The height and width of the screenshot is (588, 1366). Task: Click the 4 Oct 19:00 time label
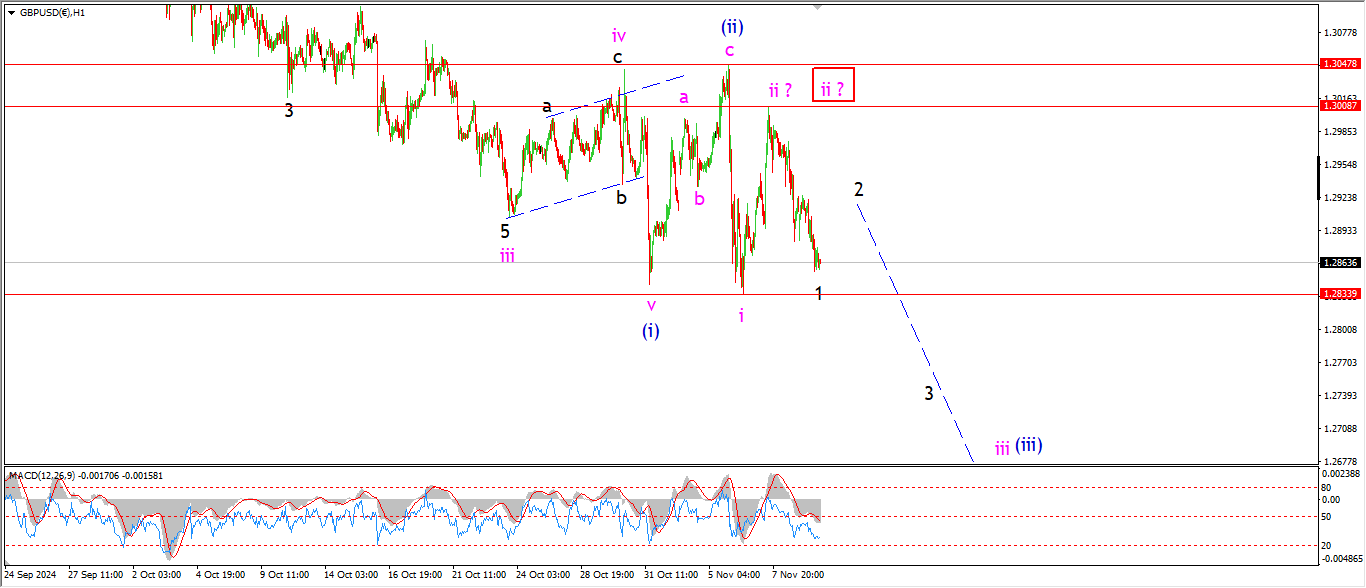222,575
